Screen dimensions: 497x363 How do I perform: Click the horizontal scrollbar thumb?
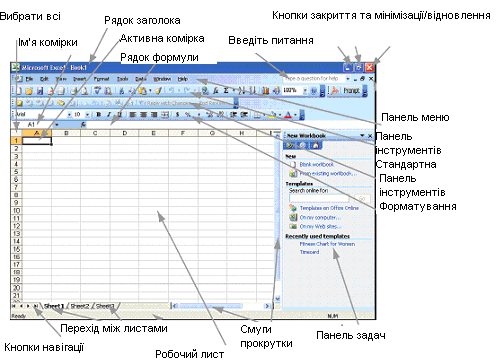211,306
